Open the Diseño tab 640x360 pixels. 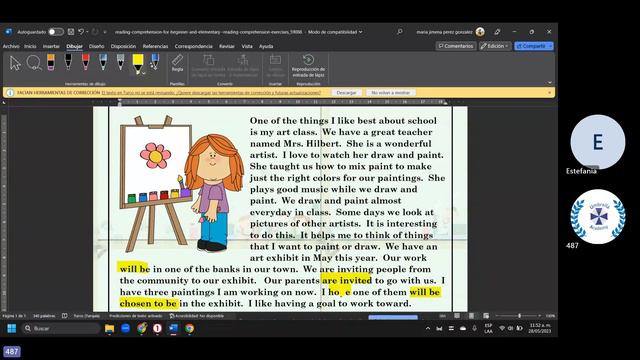(96, 46)
